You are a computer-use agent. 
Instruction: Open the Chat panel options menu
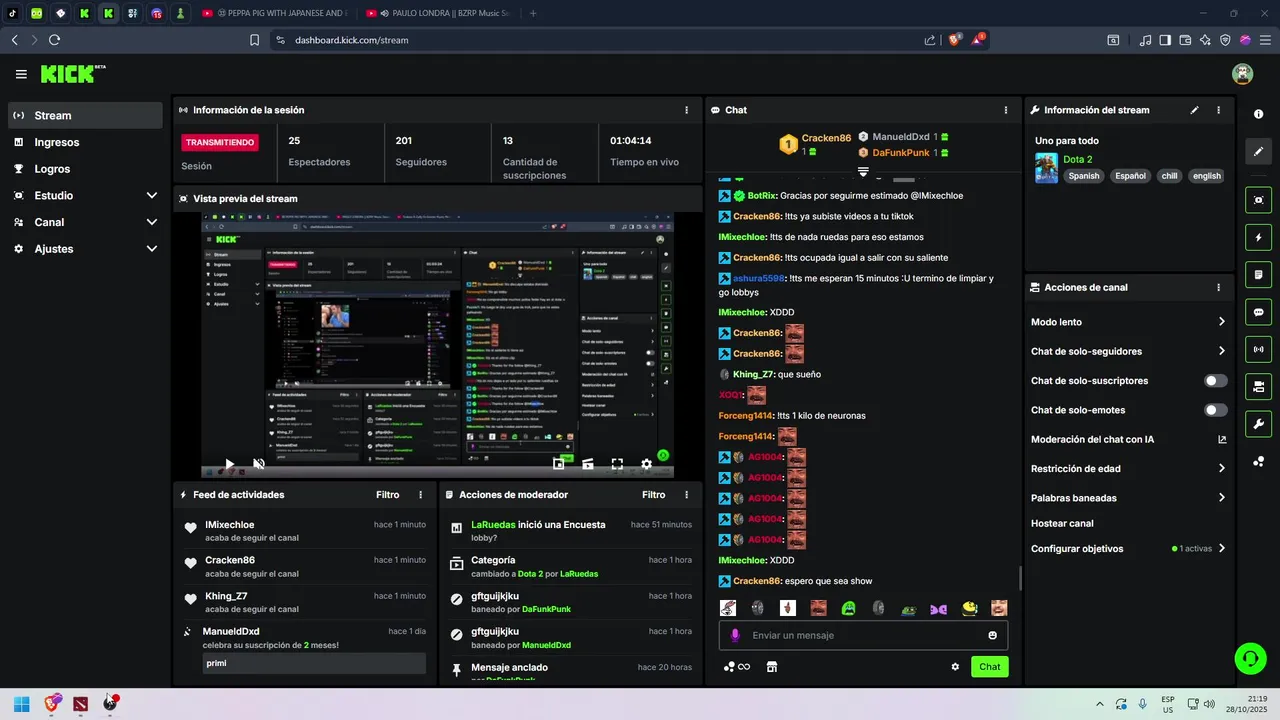[1006, 110]
